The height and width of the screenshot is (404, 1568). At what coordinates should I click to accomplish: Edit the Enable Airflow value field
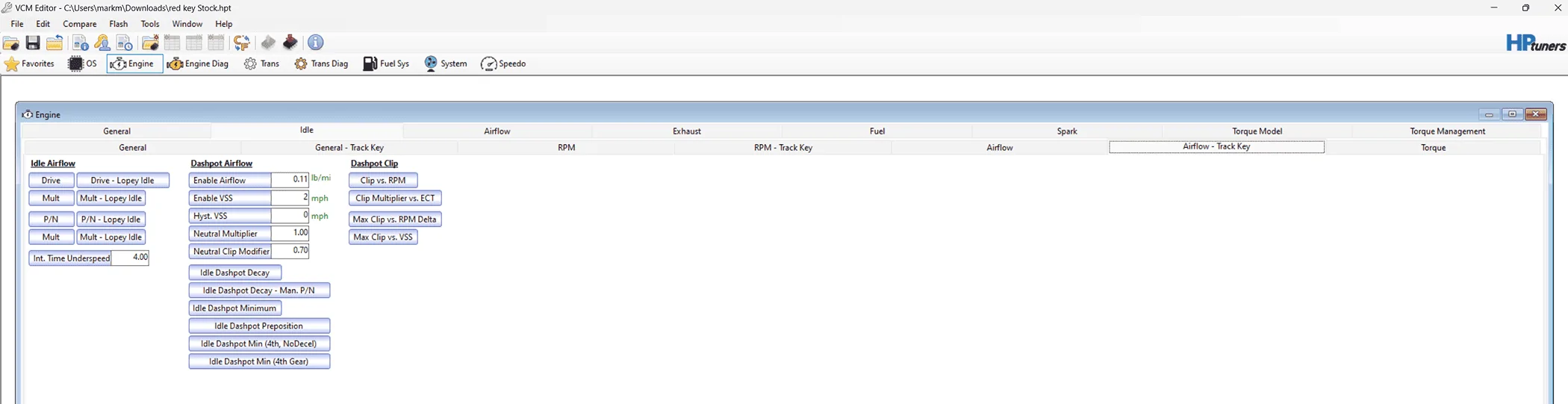pos(290,180)
